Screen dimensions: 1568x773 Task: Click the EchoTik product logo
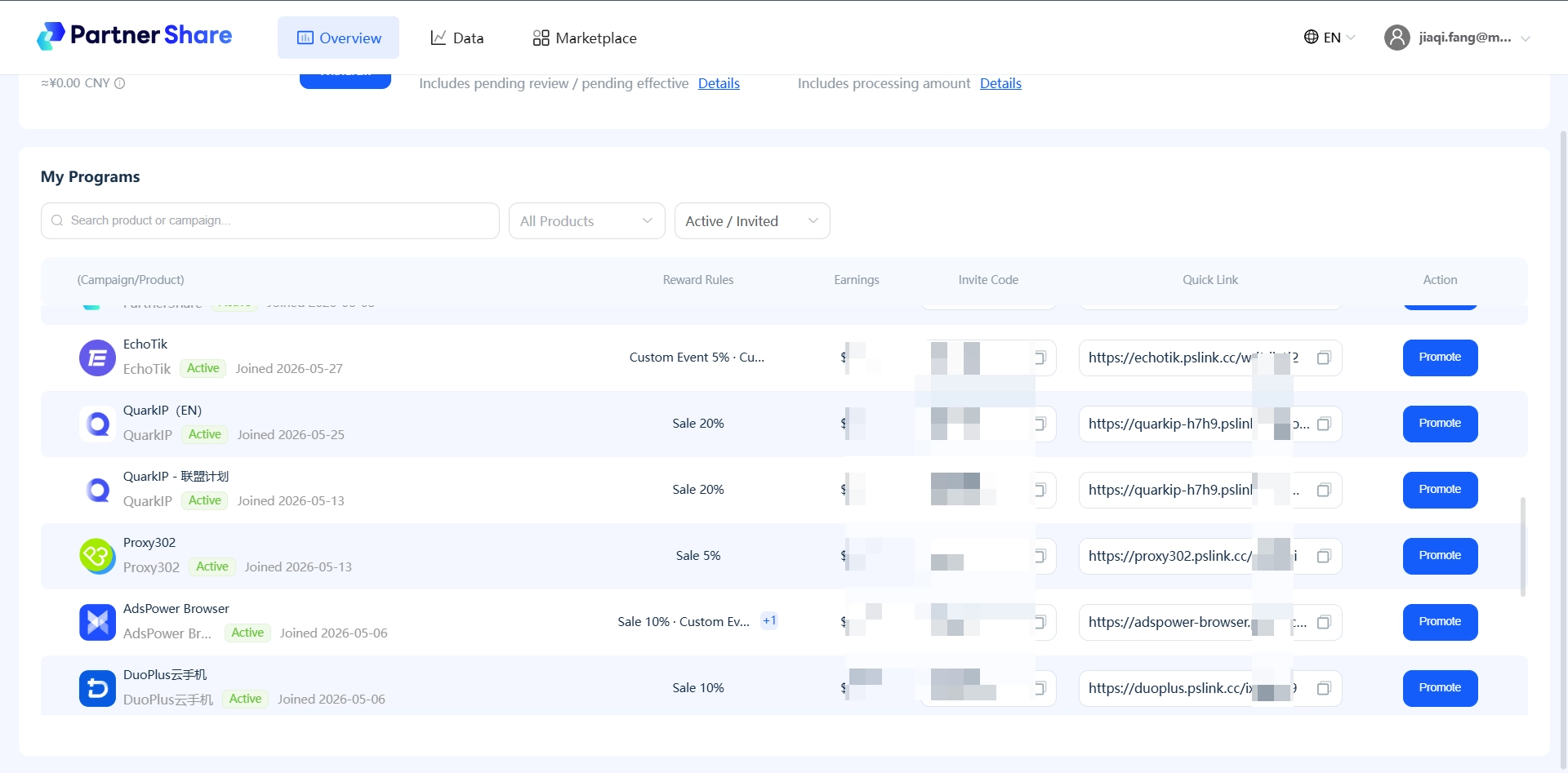(97, 358)
